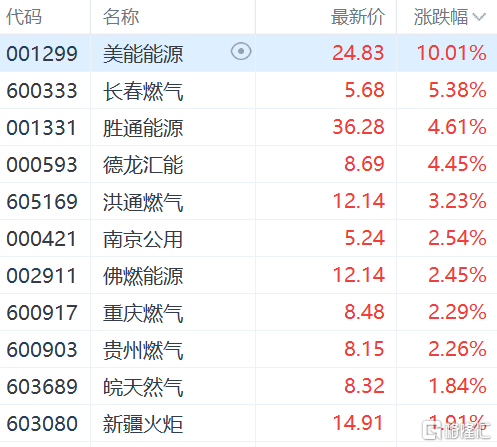Click change percentage 2.29%
Image resolution: width=497 pixels, height=447 pixels.
point(457,312)
